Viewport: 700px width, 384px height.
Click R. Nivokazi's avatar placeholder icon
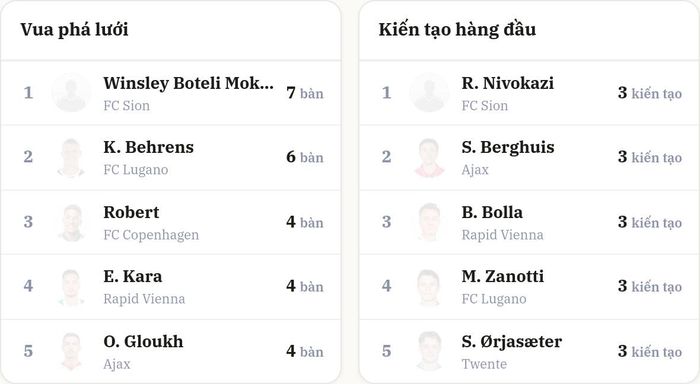point(429,93)
